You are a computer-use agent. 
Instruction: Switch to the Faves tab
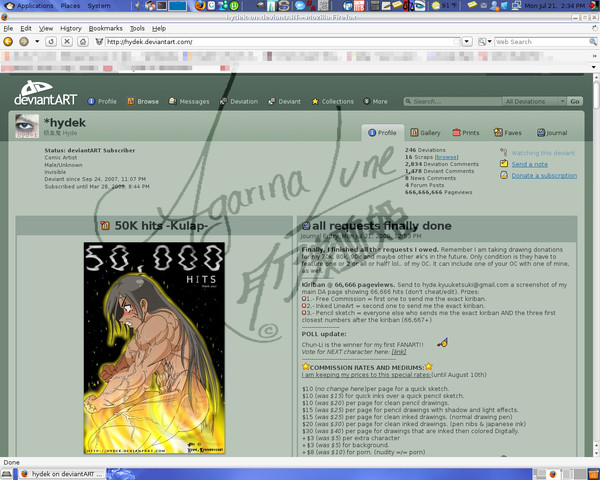[x=507, y=133]
